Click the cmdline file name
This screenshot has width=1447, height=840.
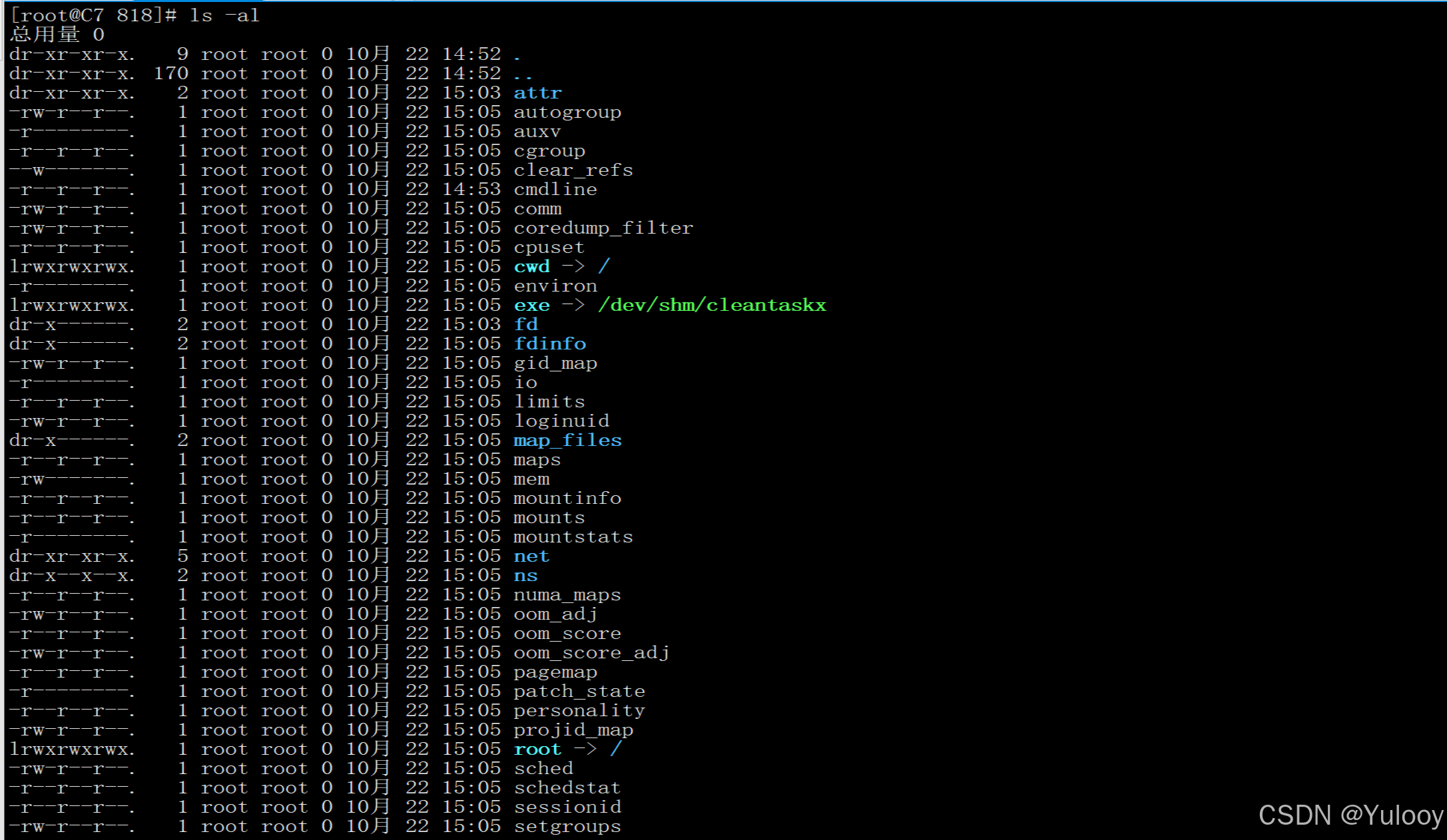click(x=555, y=190)
